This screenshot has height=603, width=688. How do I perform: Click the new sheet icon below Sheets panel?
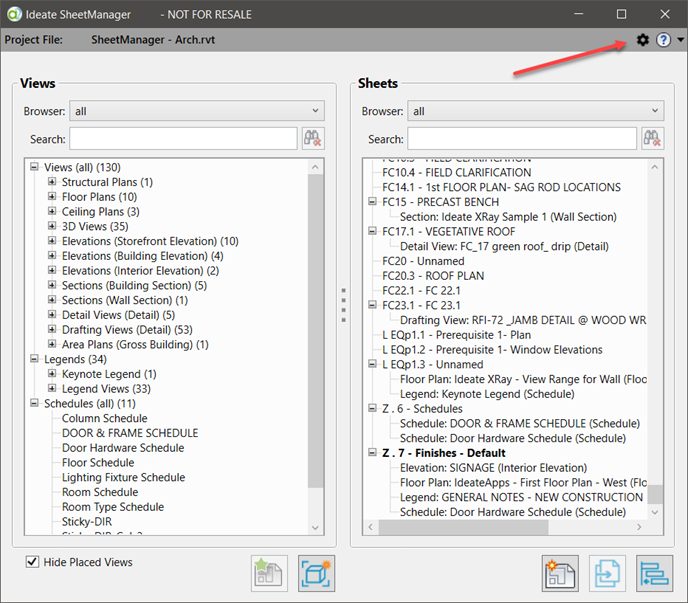[x=561, y=574]
